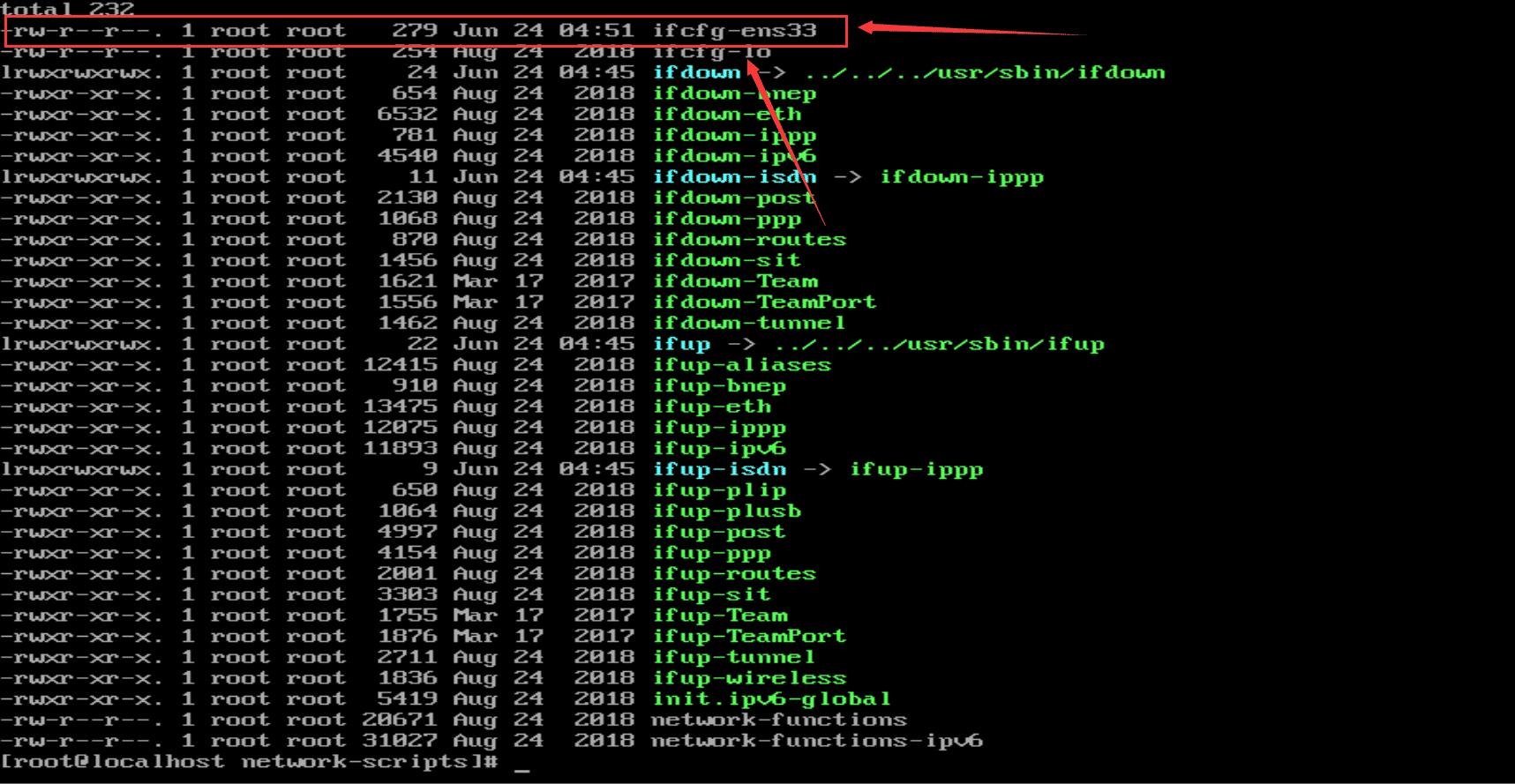
Task: Click the cursor after the shell prompt
Action: click(522, 765)
